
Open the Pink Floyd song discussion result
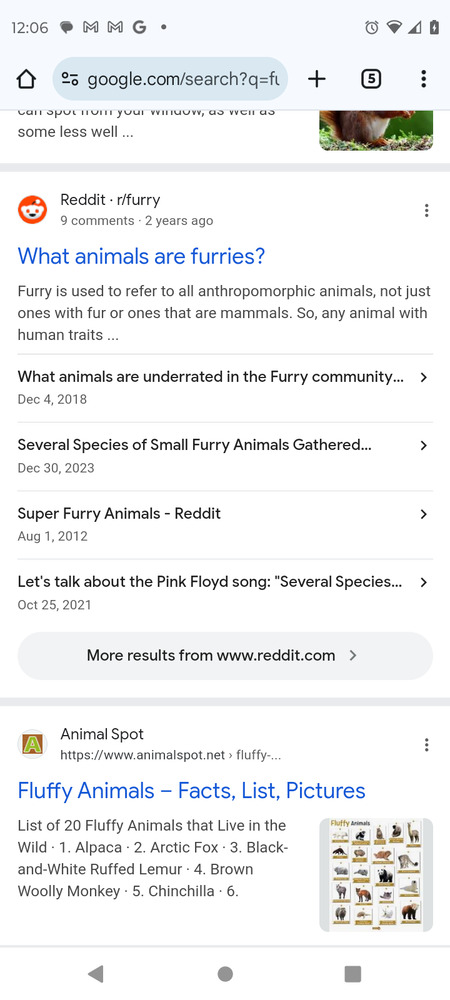pyautogui.click(x=224, y=593)
